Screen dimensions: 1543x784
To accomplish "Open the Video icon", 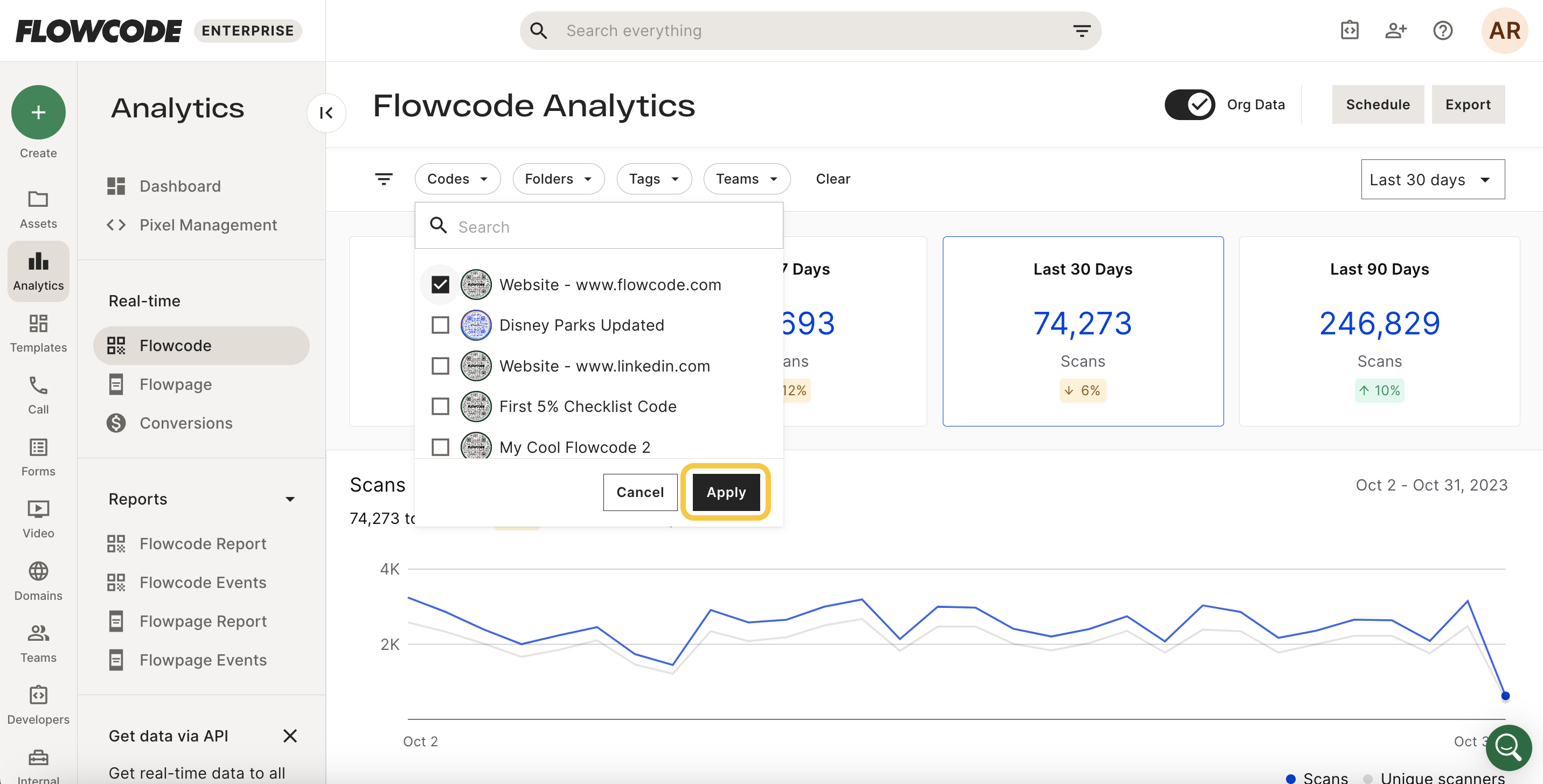I will 38,509.
